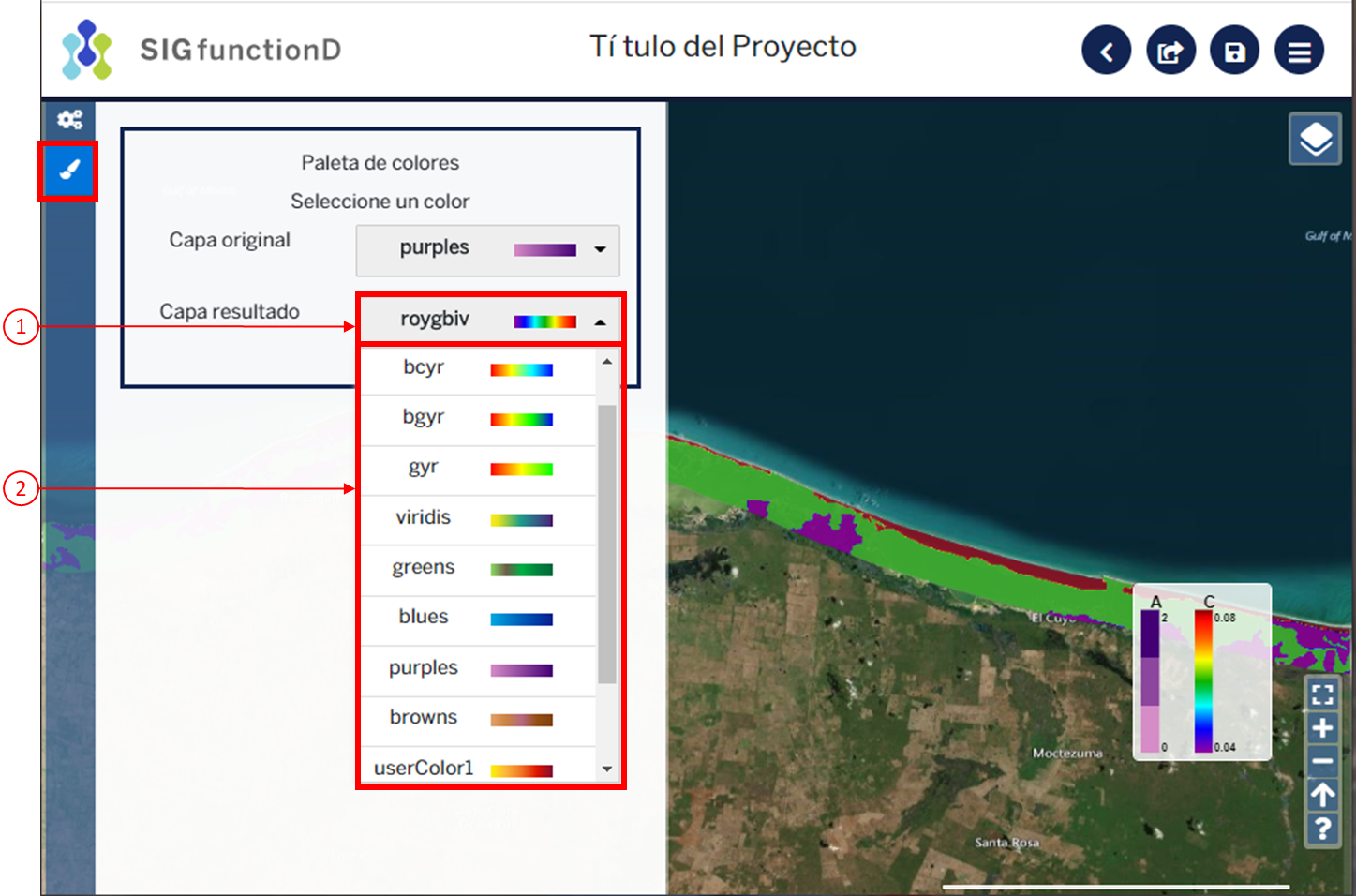
Task: Choose the bcyr palette option
Action: [x=478, y=368]
